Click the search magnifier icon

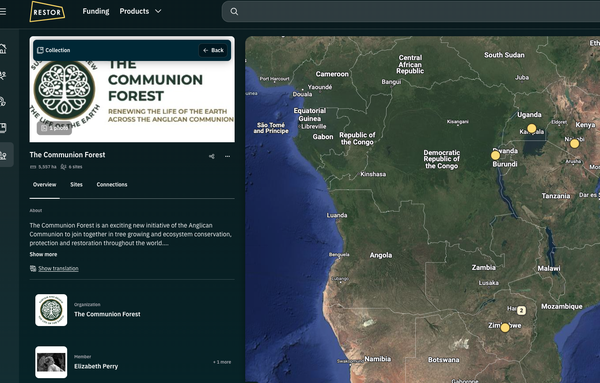234,11
